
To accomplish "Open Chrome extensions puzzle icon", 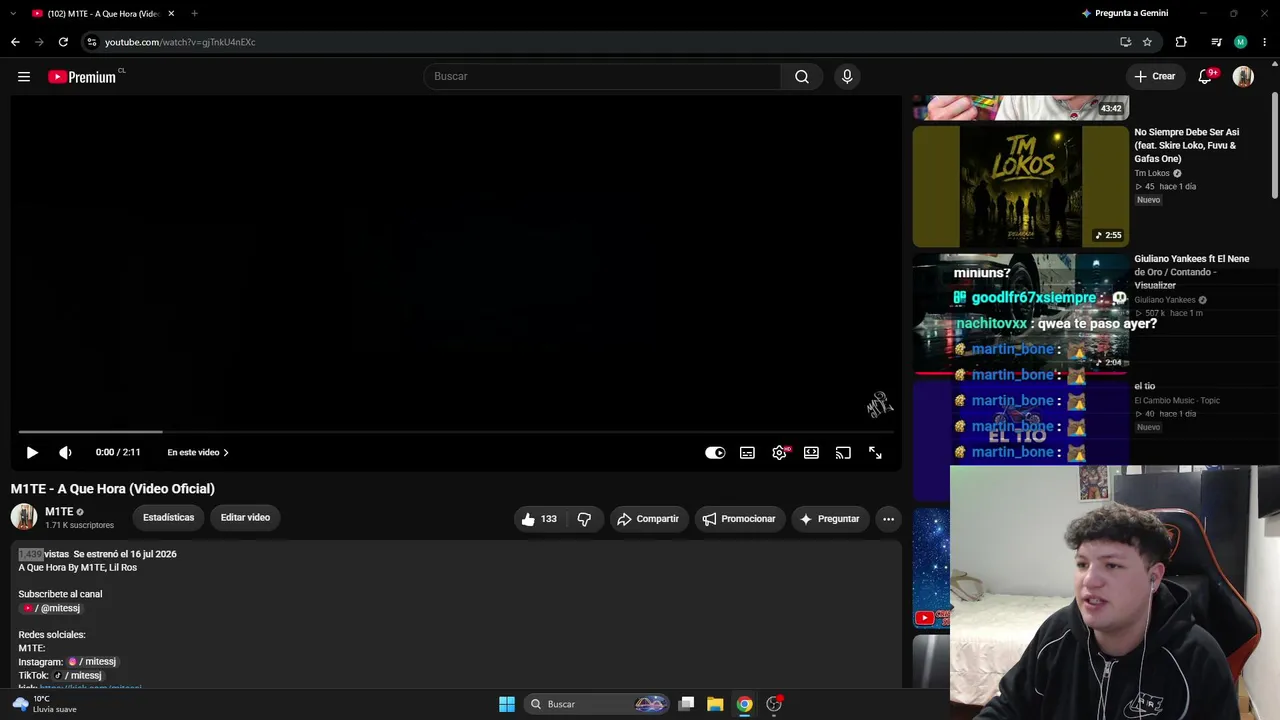I will [x=1181, y=42].
